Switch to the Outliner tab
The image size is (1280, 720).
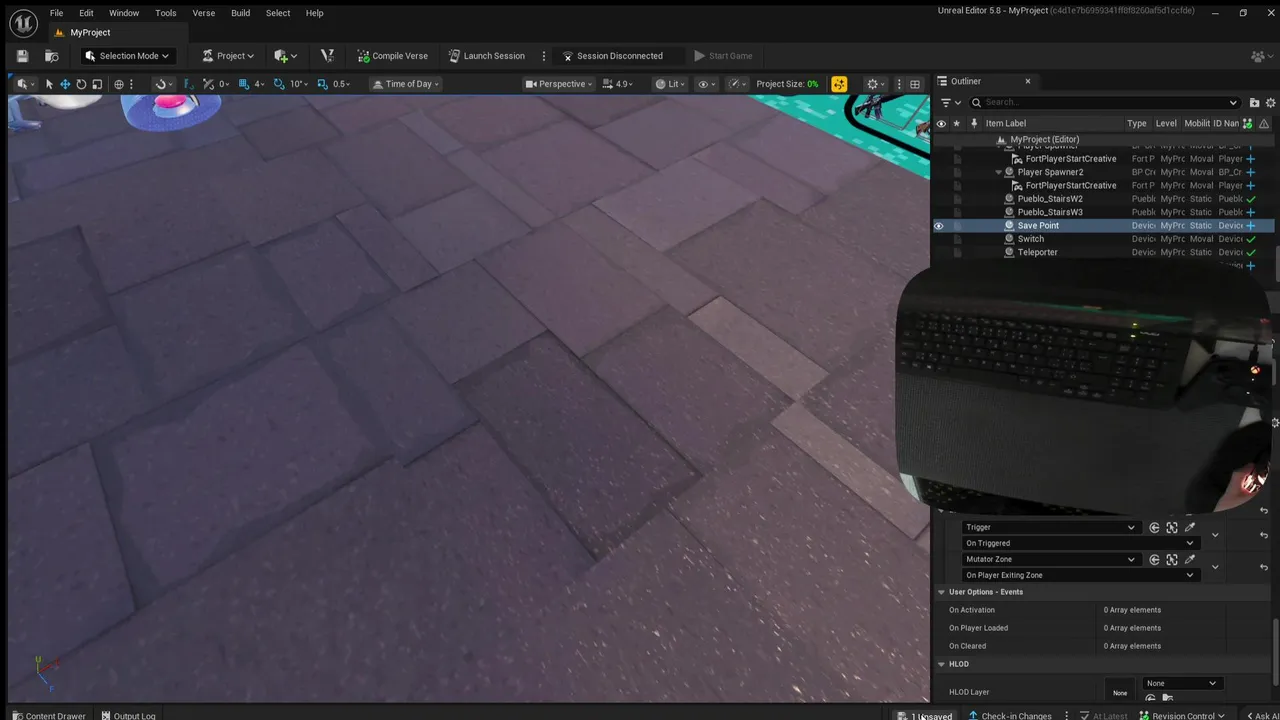966,81
